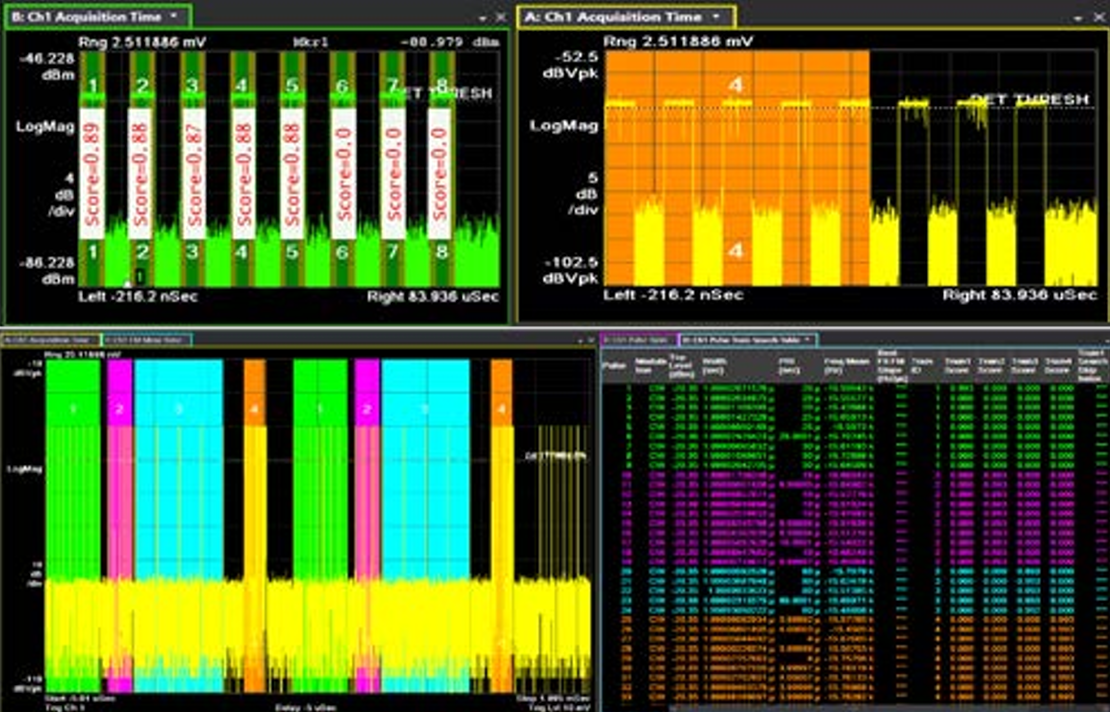
Task: Click the -46.228 dBm top axis value
Action: click(x=47, y=67)
